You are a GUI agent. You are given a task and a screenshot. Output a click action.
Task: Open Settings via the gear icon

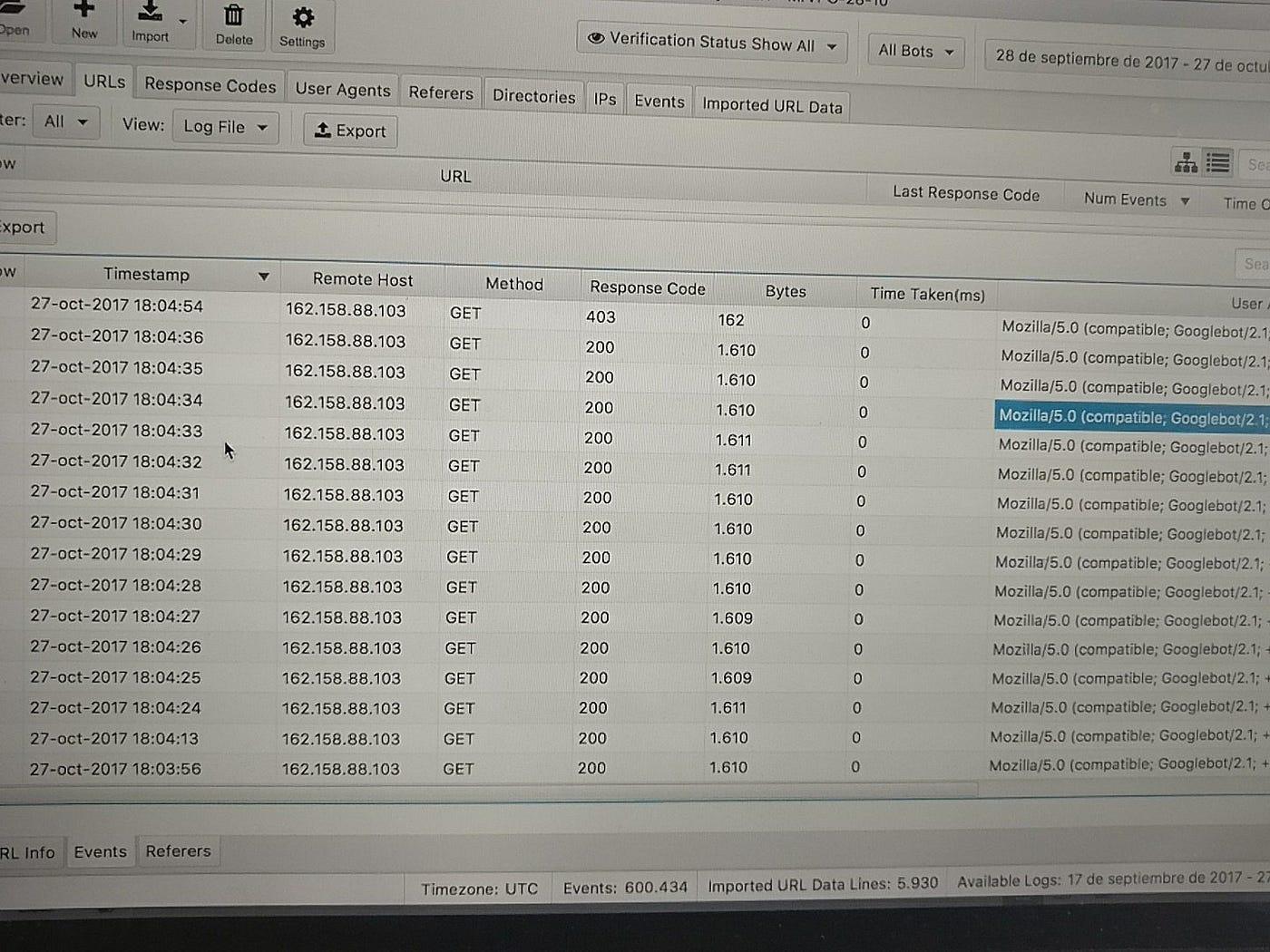(x=303, y=18)
